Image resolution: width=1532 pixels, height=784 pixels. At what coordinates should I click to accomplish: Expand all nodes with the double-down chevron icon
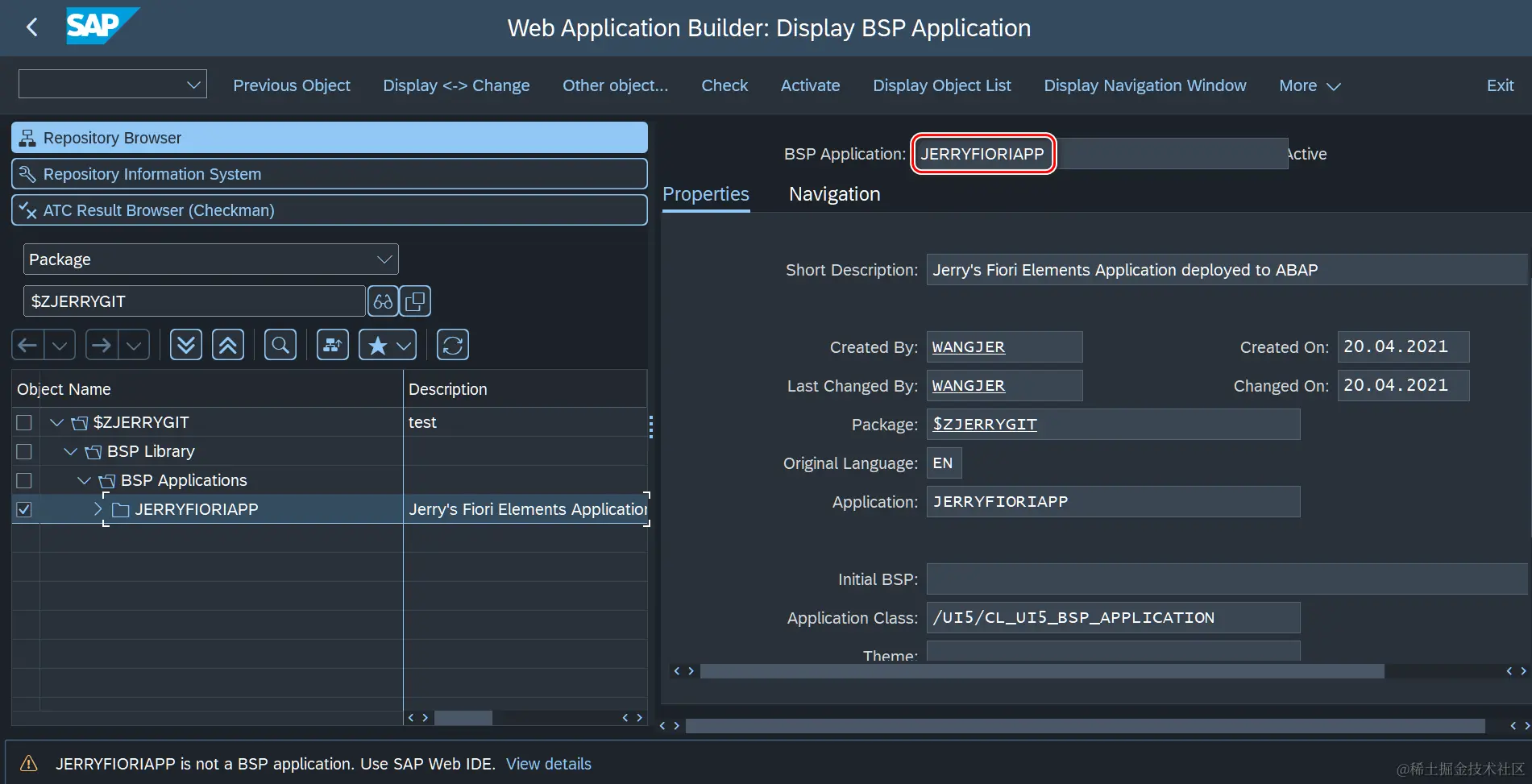click(186, 346)
